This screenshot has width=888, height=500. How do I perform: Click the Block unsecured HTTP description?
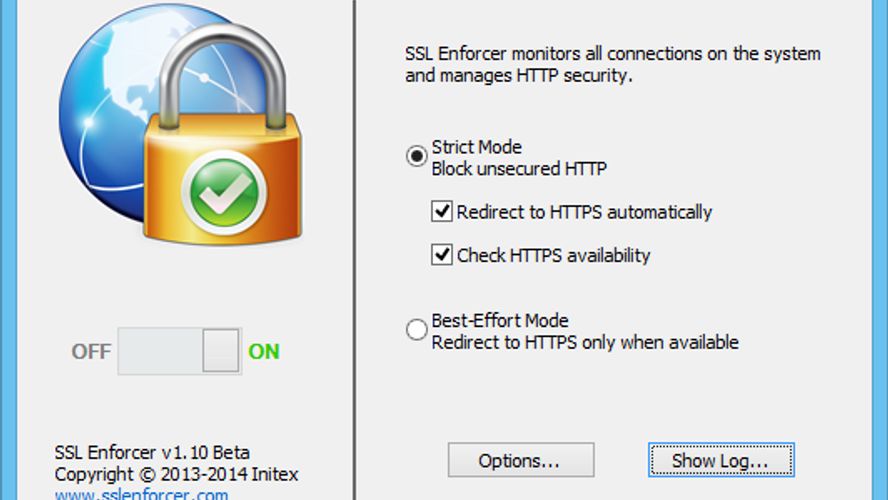518,169
